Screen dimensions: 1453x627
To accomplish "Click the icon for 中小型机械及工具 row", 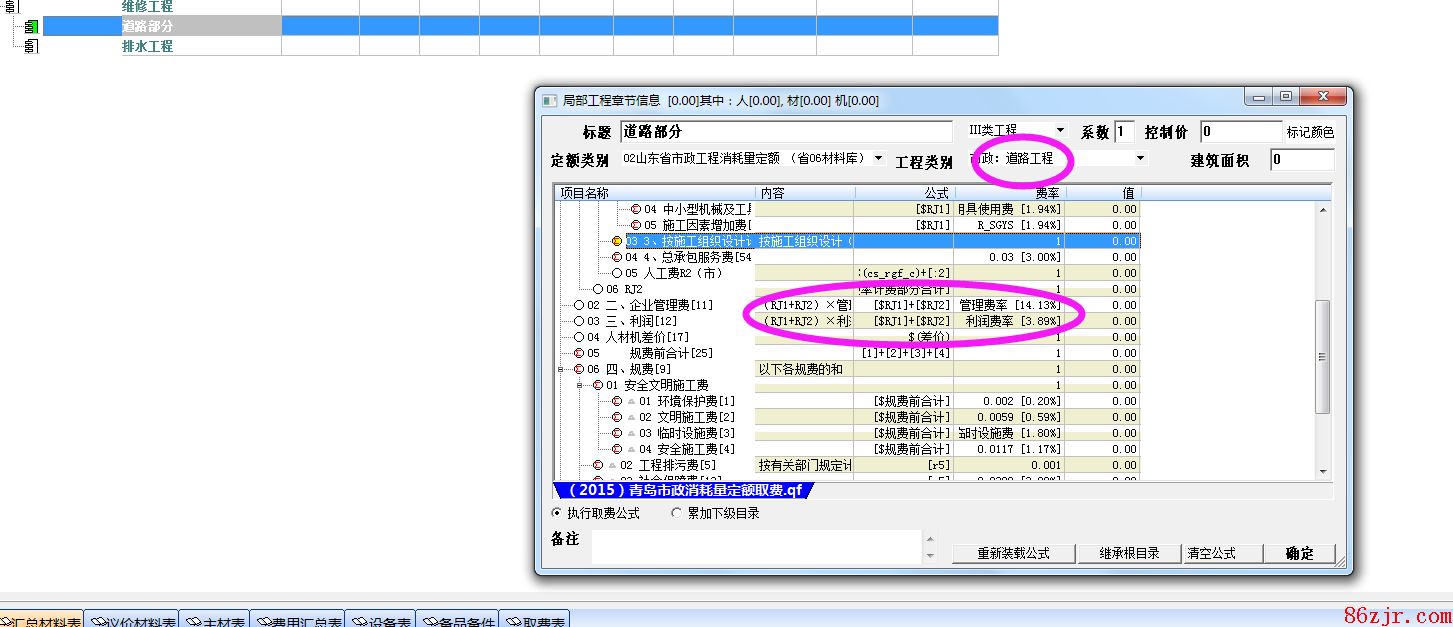I will tap(635, 209).
